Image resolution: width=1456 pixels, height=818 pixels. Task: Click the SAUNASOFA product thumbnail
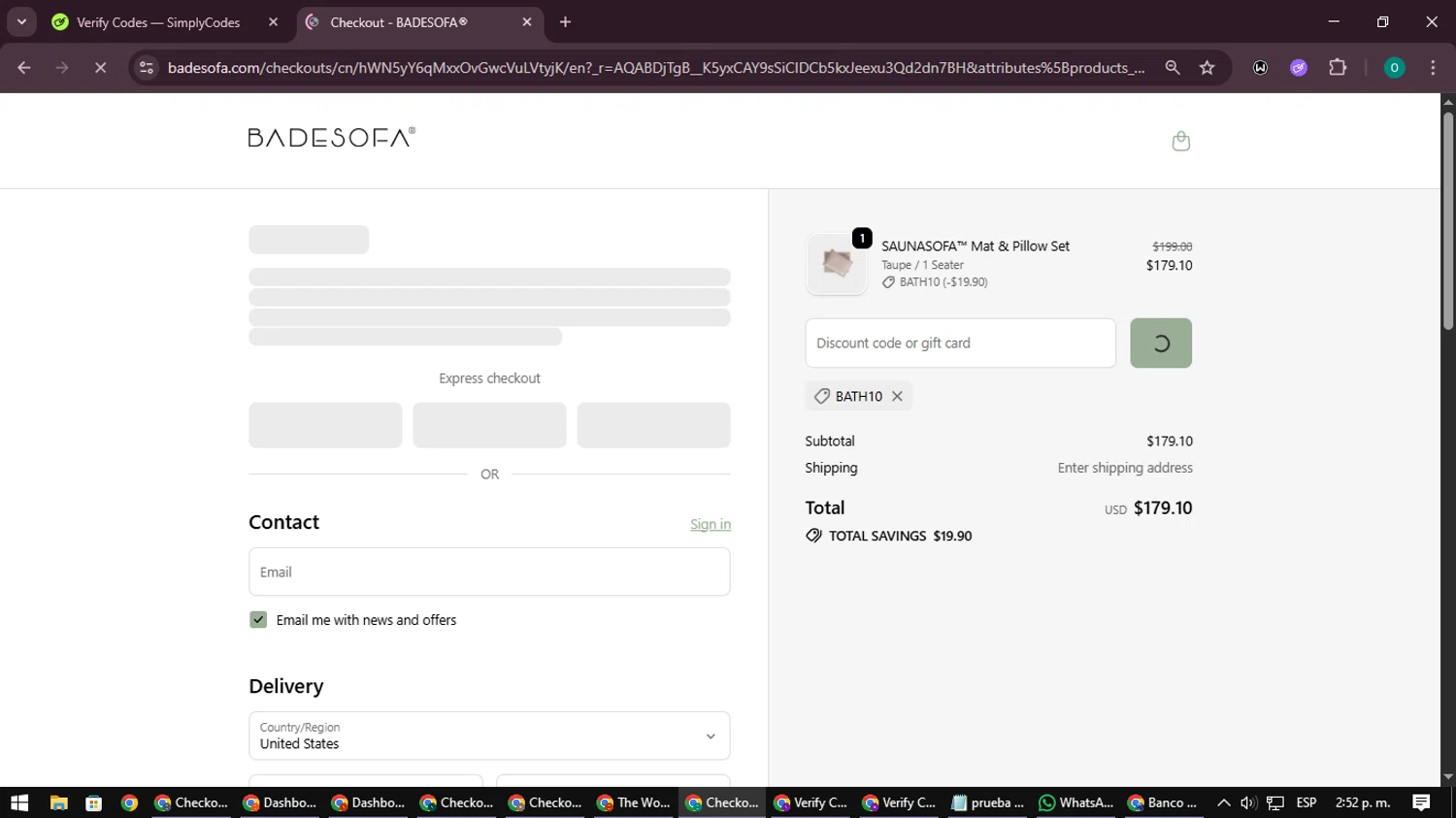coord(837,264)
